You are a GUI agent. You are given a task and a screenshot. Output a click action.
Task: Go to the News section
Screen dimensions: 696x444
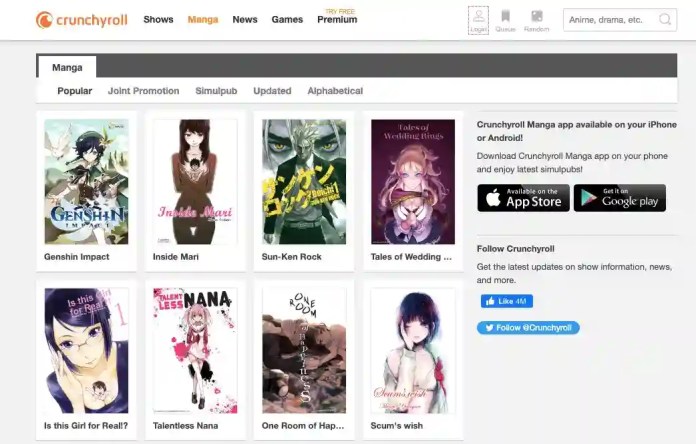245,20
